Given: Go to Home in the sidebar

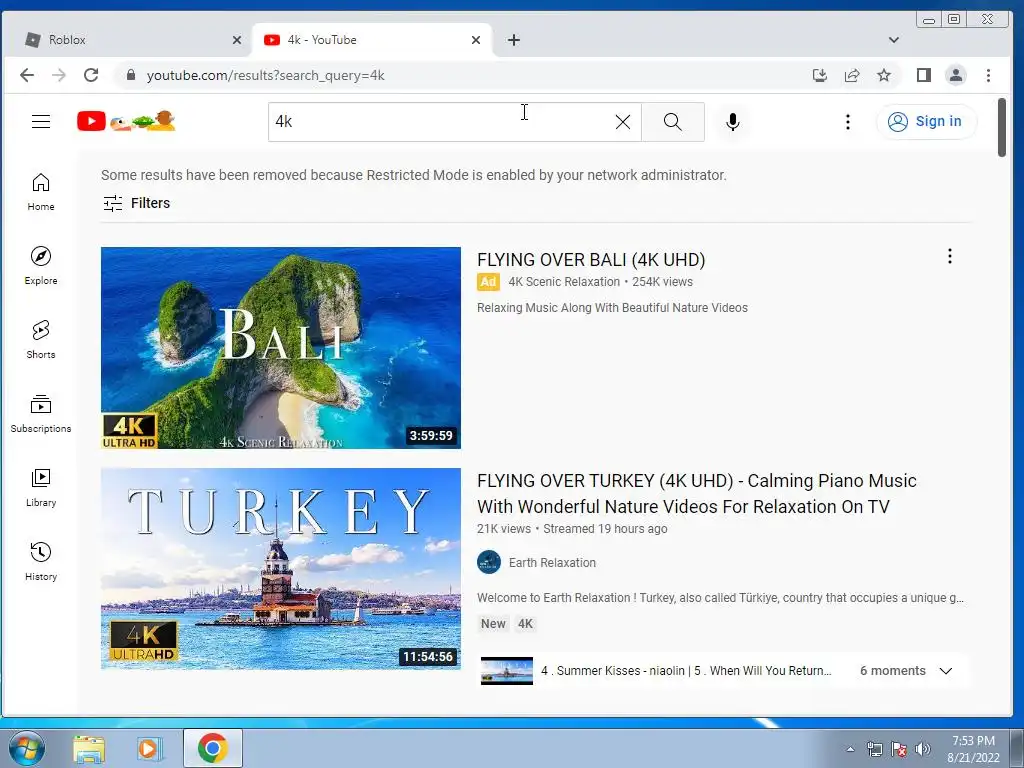Looking at the screenshot, I should 40,192.
